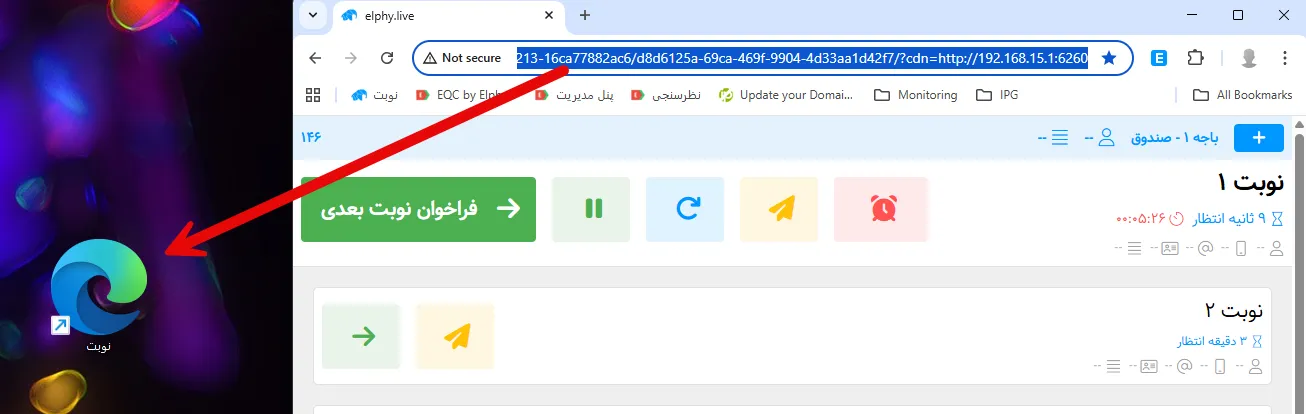Click yellow paper plane for نوبت ۲

(x=456, y=337)
